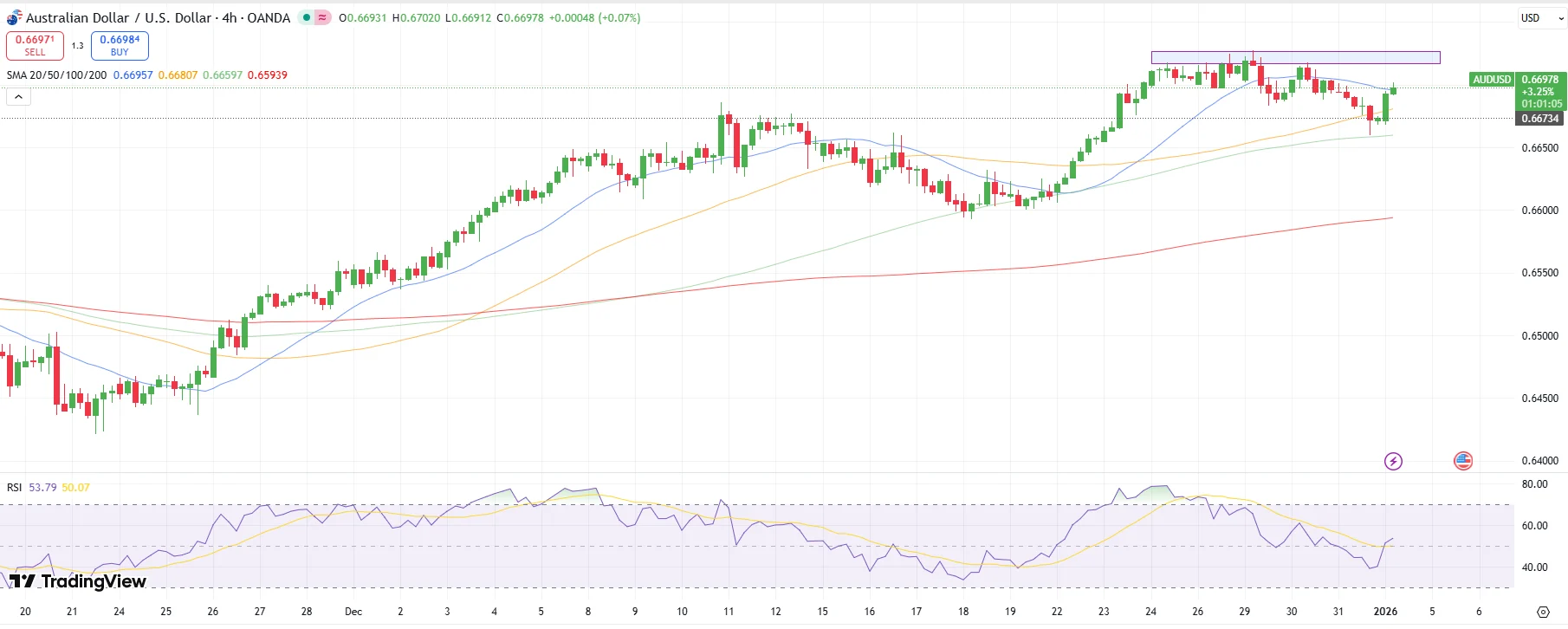Click the pink approximate-data indicator icon
Screen dimensions: 1568x629
click(322, 17)
